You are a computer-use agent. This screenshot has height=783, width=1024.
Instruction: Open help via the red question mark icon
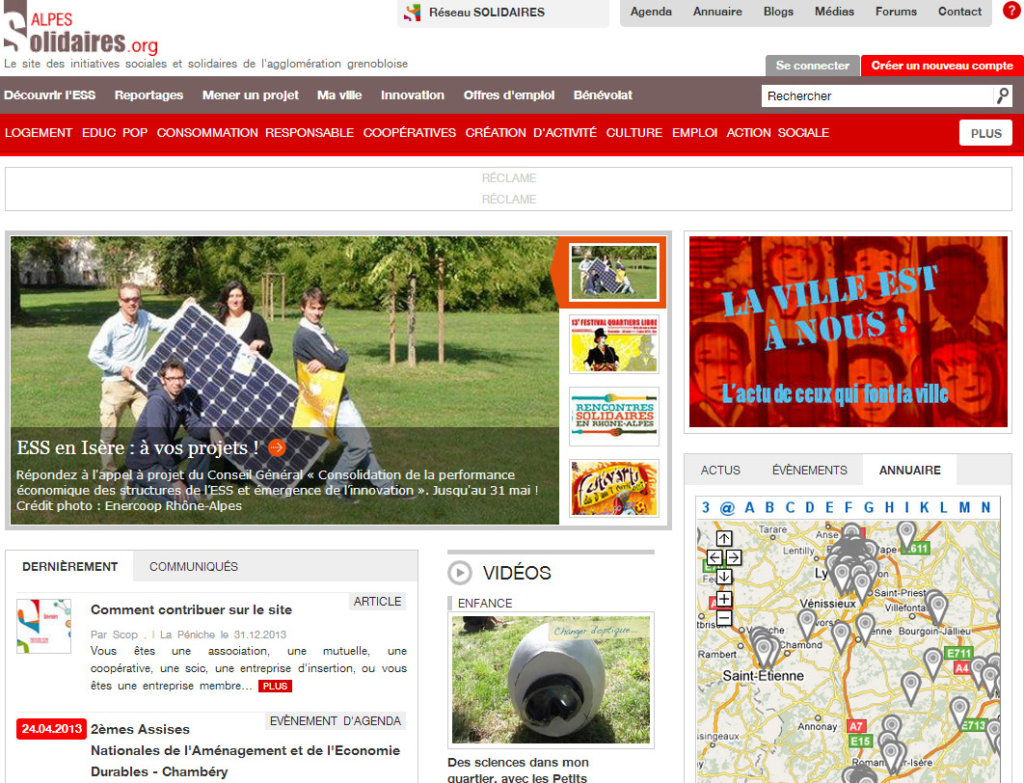[x=1012, y=11]
